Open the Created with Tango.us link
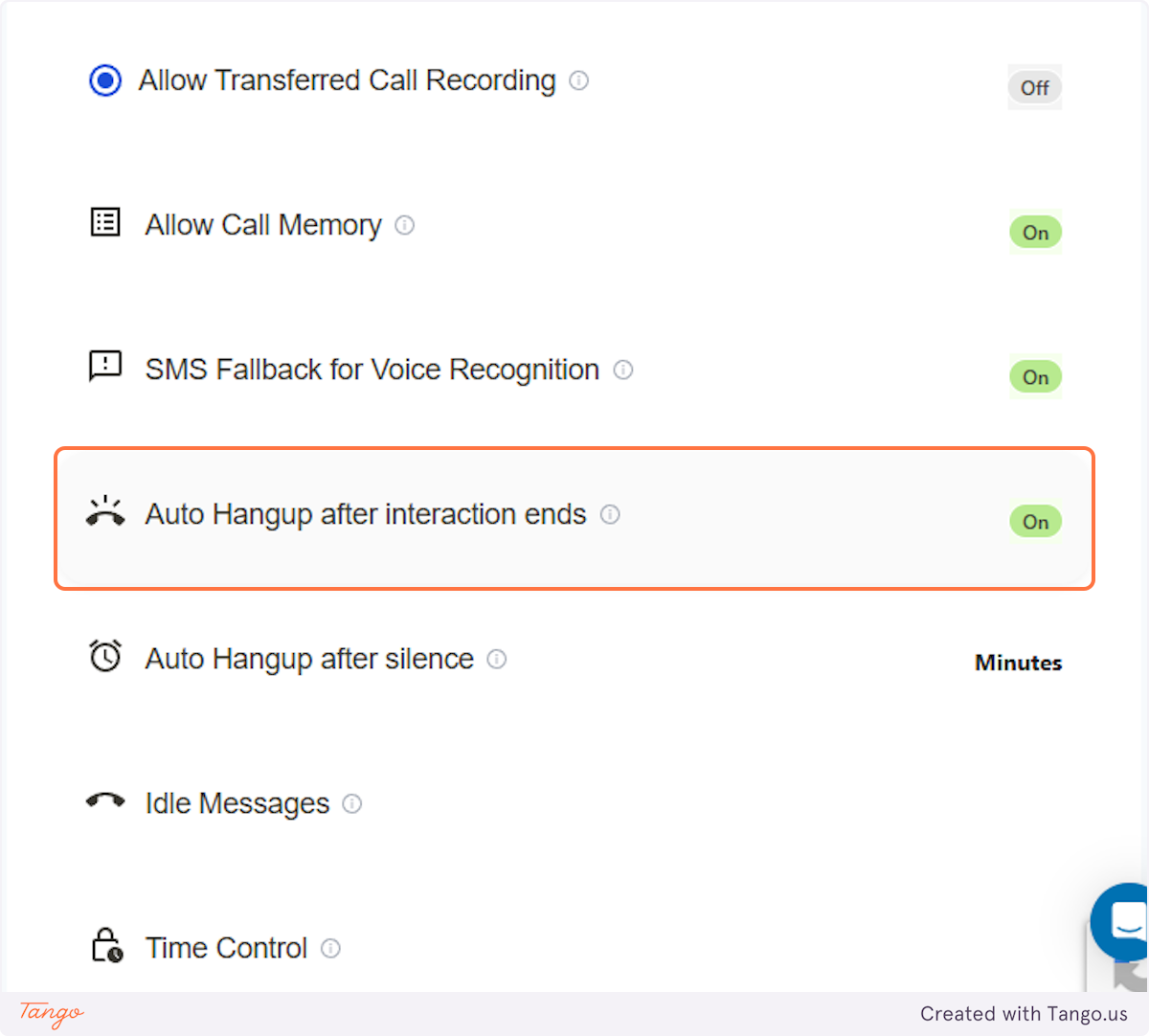Viewport: 1149px width, 1036px height. (1025, 1014)
